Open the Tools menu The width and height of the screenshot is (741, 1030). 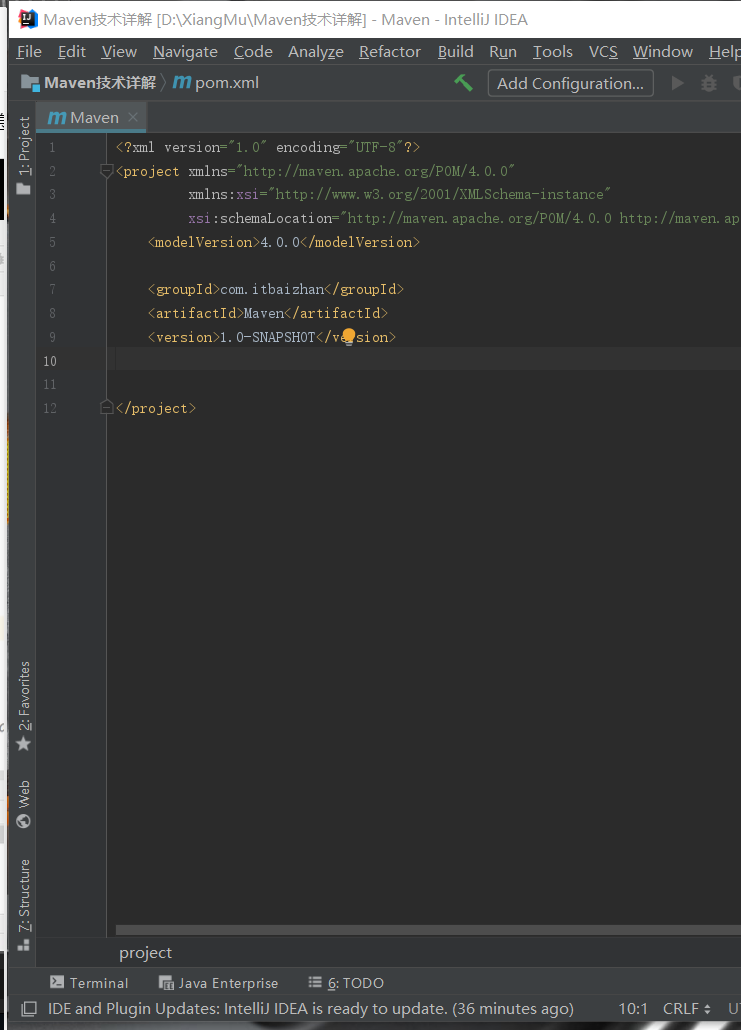coord(552,52)
